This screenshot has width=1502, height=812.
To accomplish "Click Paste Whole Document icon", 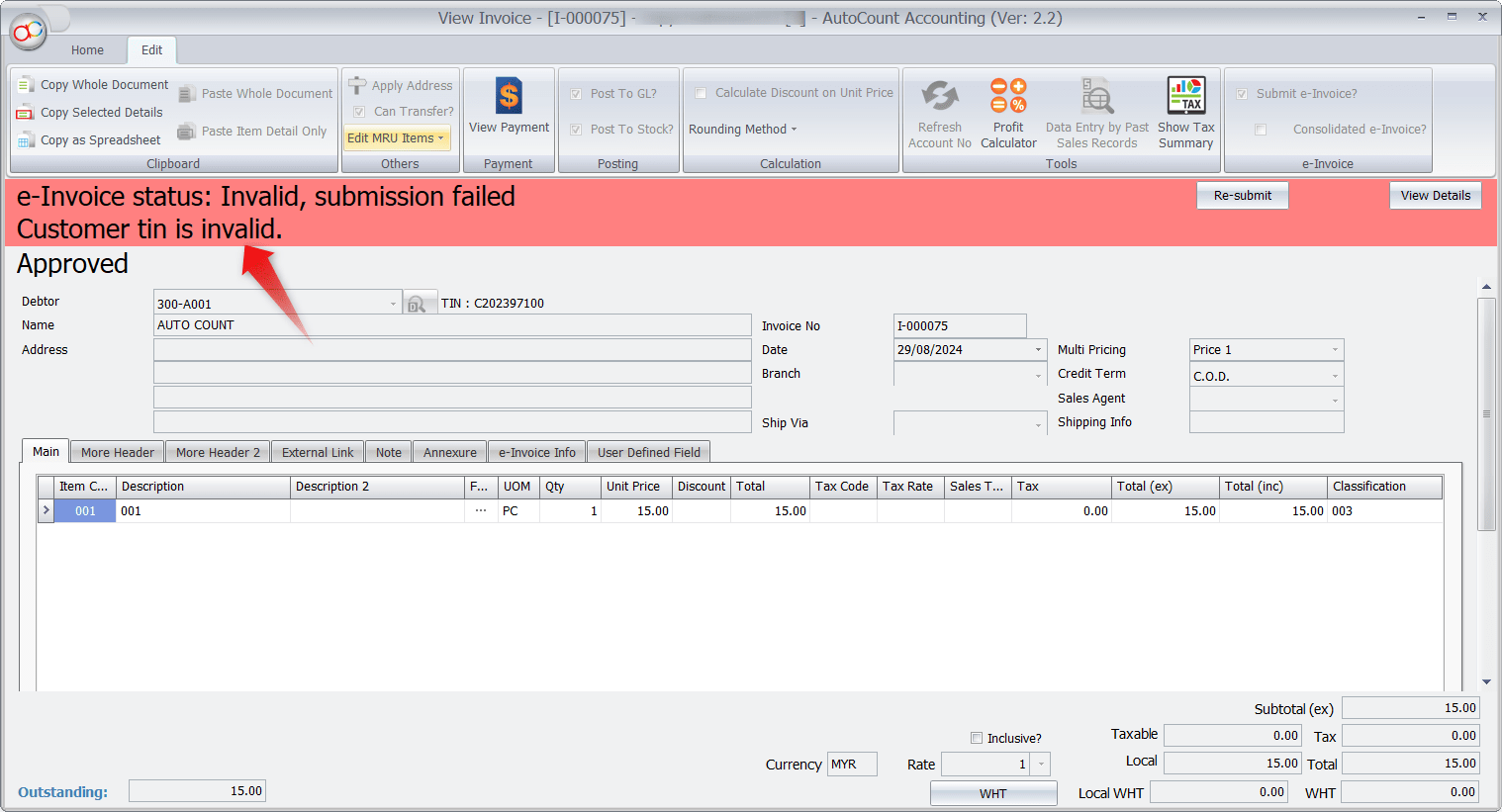I will click(187, 94).
